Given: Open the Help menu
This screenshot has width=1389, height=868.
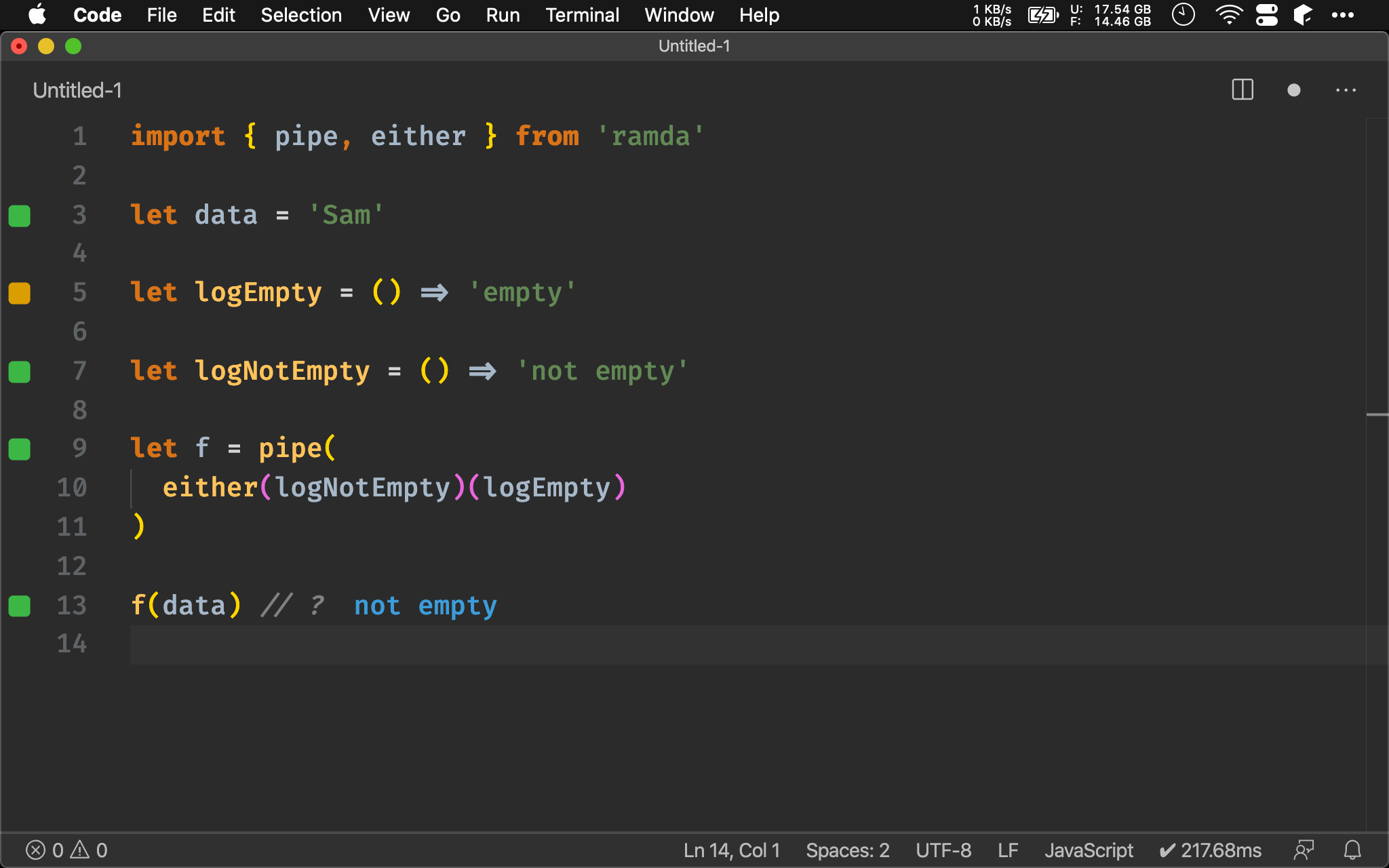Looking at the screenshot, I should click(759, 15).
